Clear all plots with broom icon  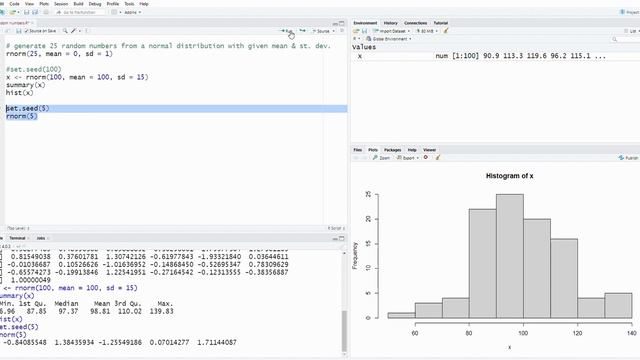pyautogui.click(x=438, y=158)
